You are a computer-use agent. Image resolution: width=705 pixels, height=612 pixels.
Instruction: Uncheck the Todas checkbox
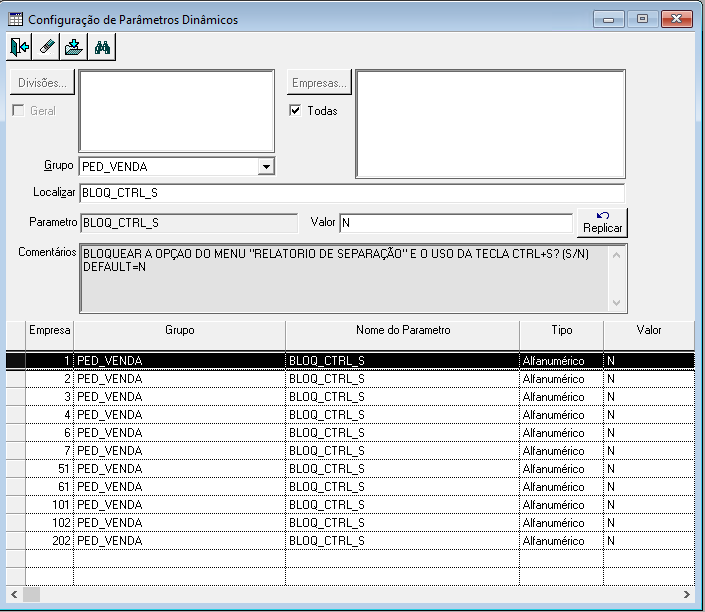click(x=295, y=110)
